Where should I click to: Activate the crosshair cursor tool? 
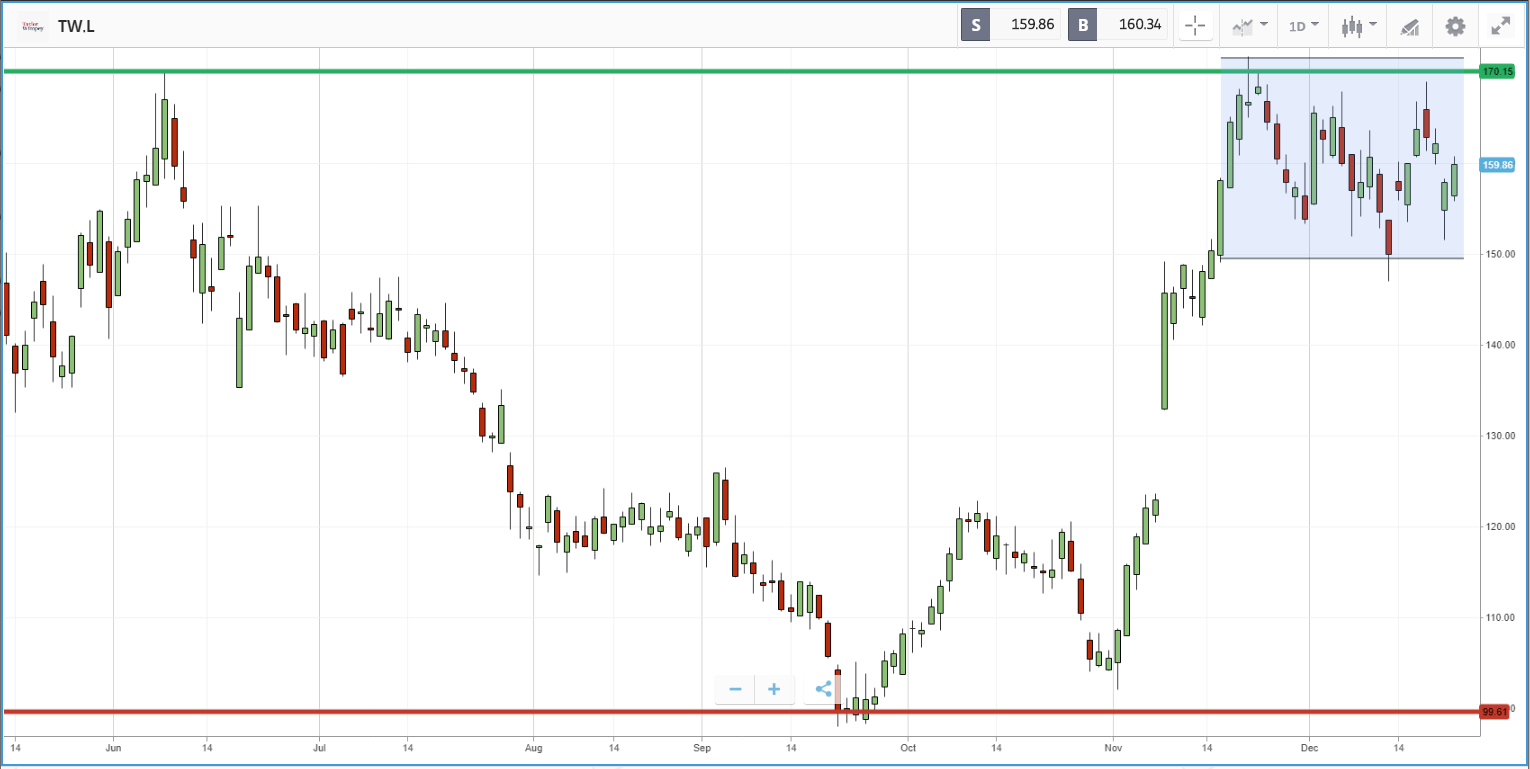pos(1196,26)
